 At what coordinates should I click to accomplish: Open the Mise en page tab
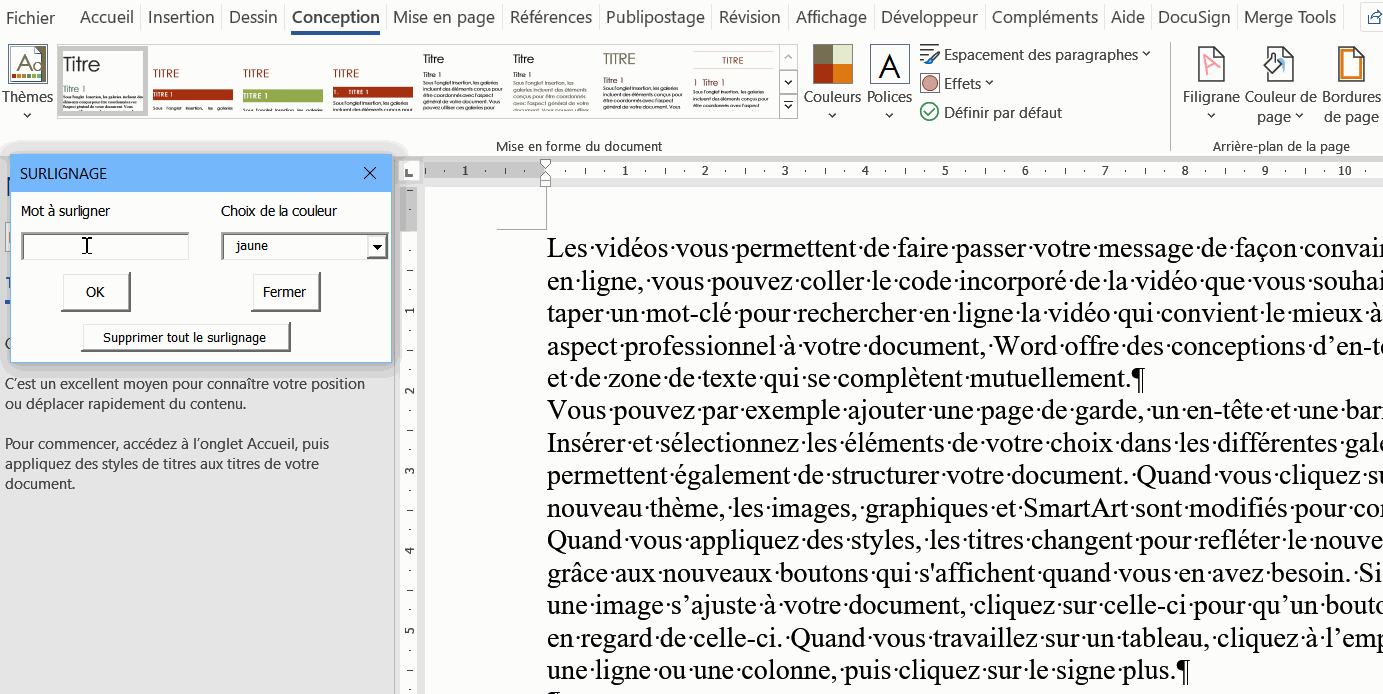click(x=444, y=17)
